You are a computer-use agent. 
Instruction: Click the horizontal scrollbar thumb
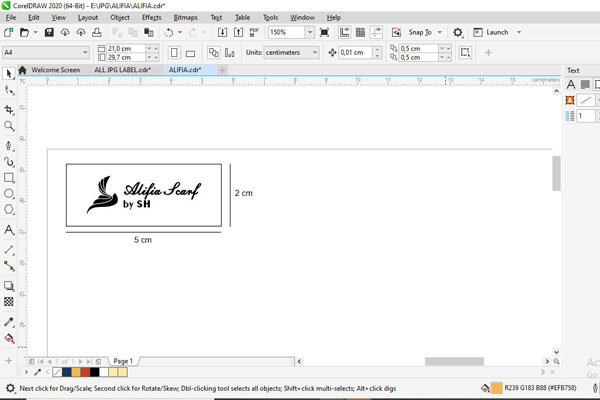click(x=454, y=361)
